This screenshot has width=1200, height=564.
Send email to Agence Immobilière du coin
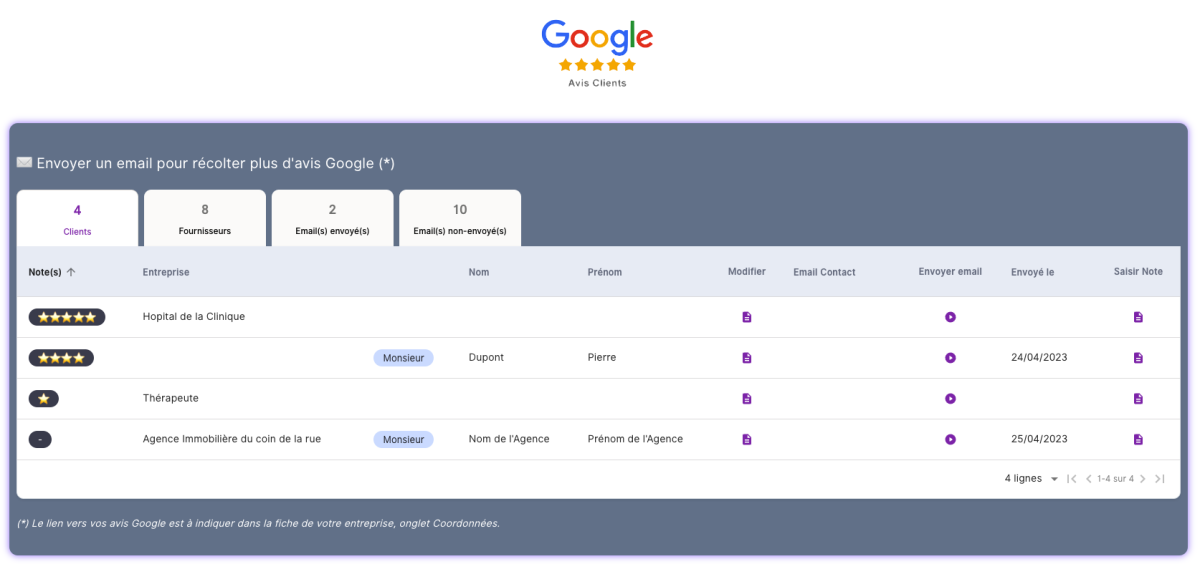950,439
